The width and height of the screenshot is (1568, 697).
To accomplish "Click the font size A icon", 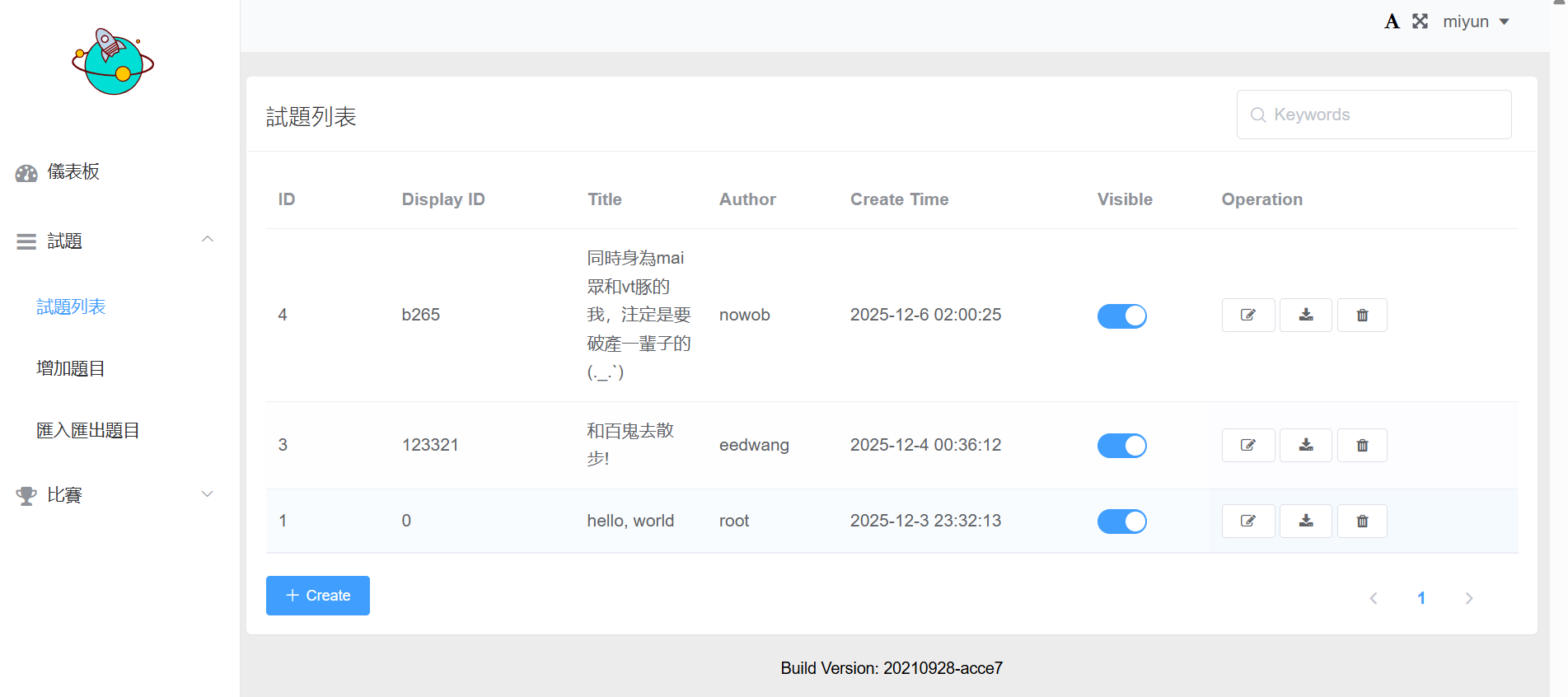I will 1392,21.
